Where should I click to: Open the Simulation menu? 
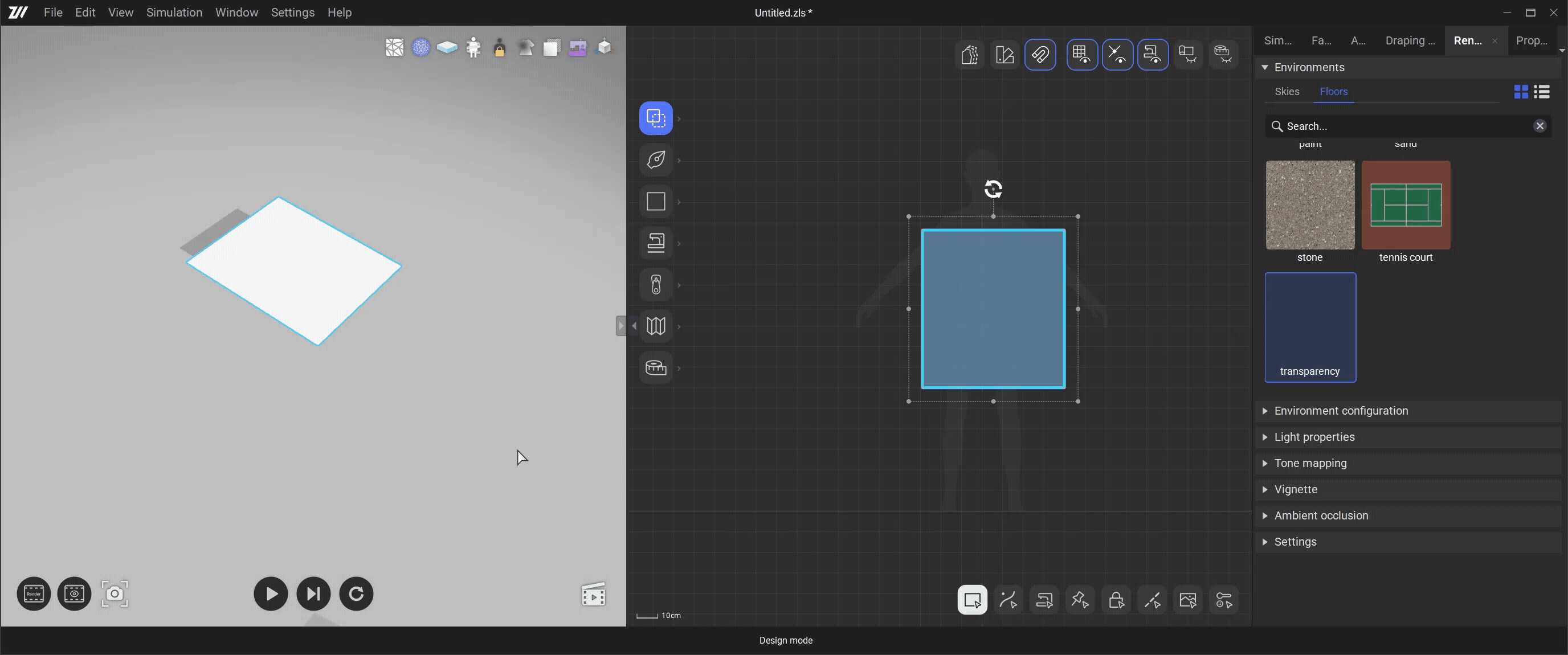(174, 12)
